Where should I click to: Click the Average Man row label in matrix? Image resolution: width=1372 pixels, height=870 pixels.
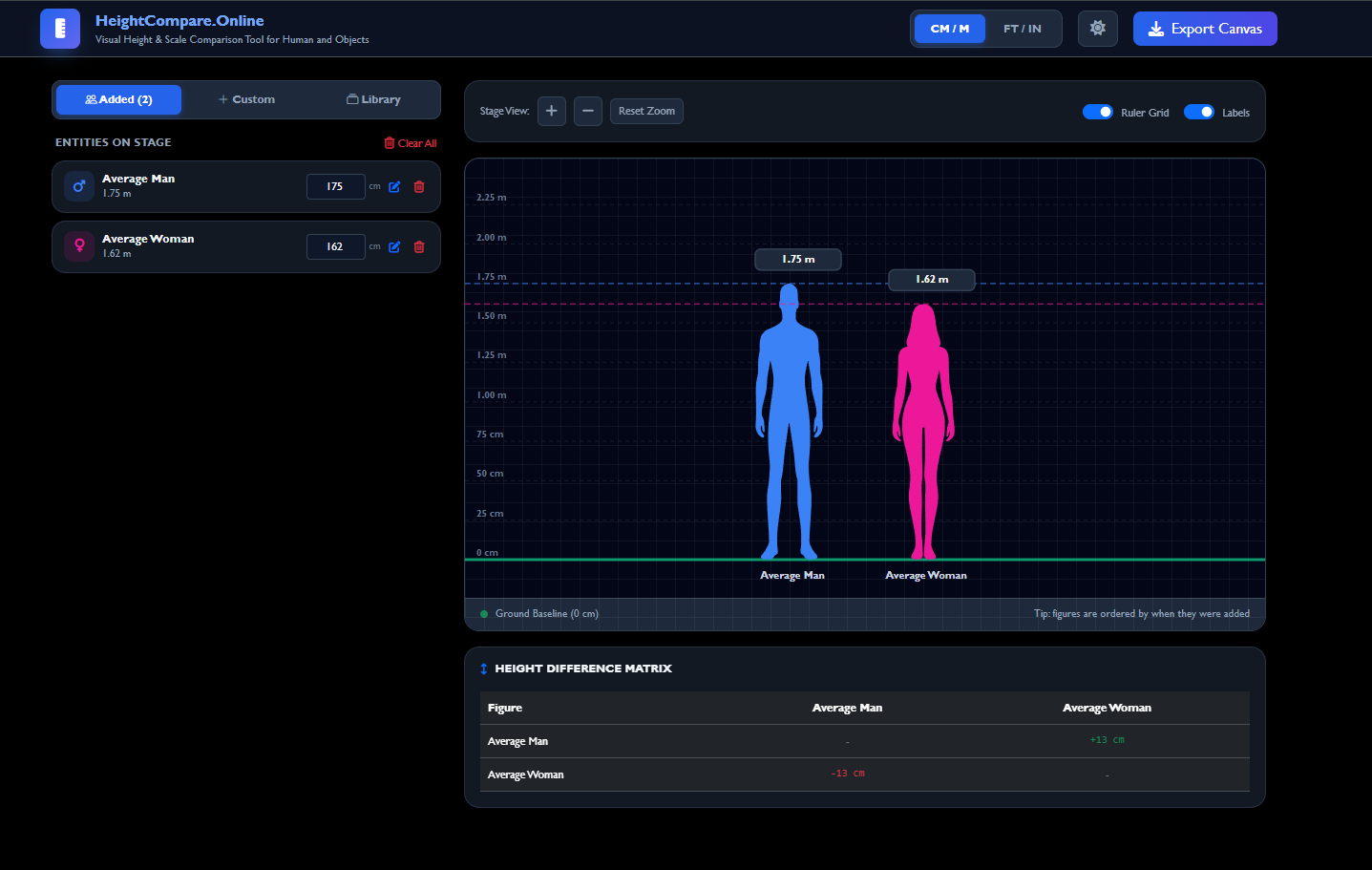coord(517,741)
